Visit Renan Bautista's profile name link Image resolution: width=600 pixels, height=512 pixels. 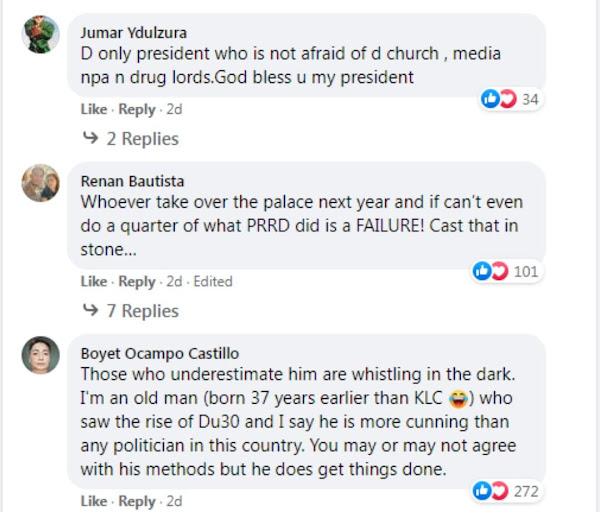click(x=129, y=181)
